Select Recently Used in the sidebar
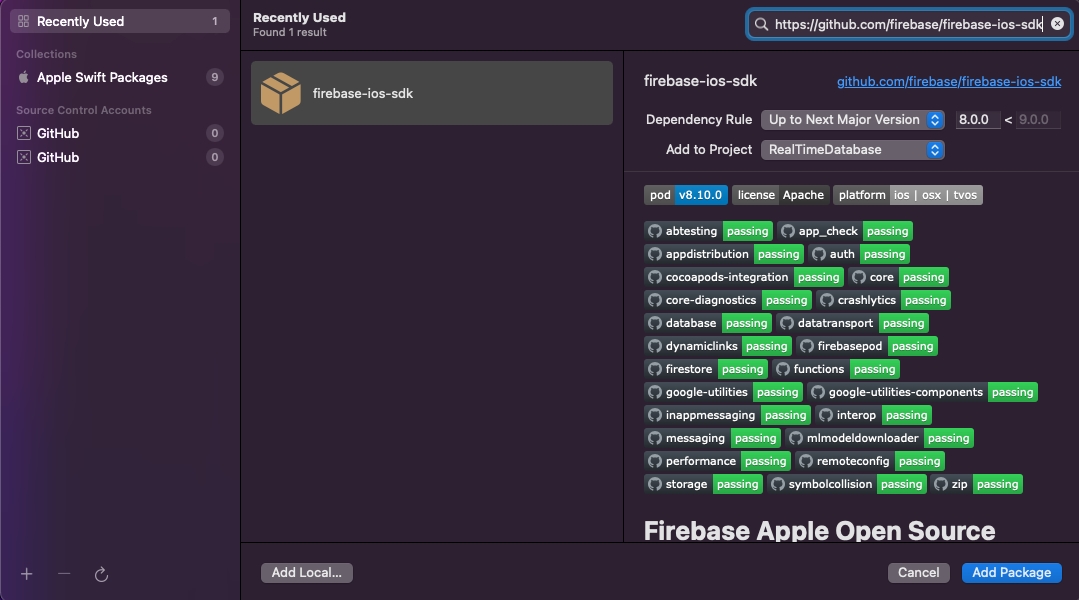 (x=80, y=21)
